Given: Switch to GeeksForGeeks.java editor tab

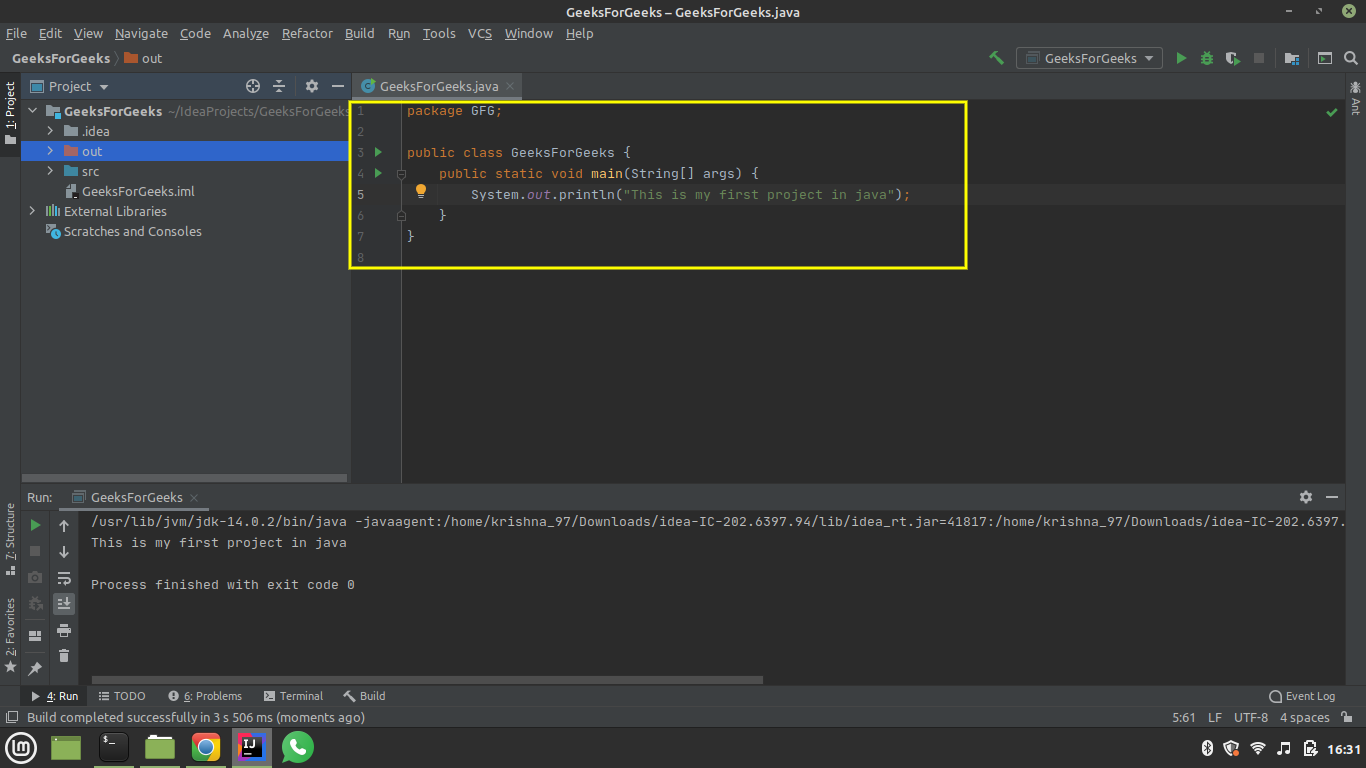Looking at the screenshot, I should point(435,86).
